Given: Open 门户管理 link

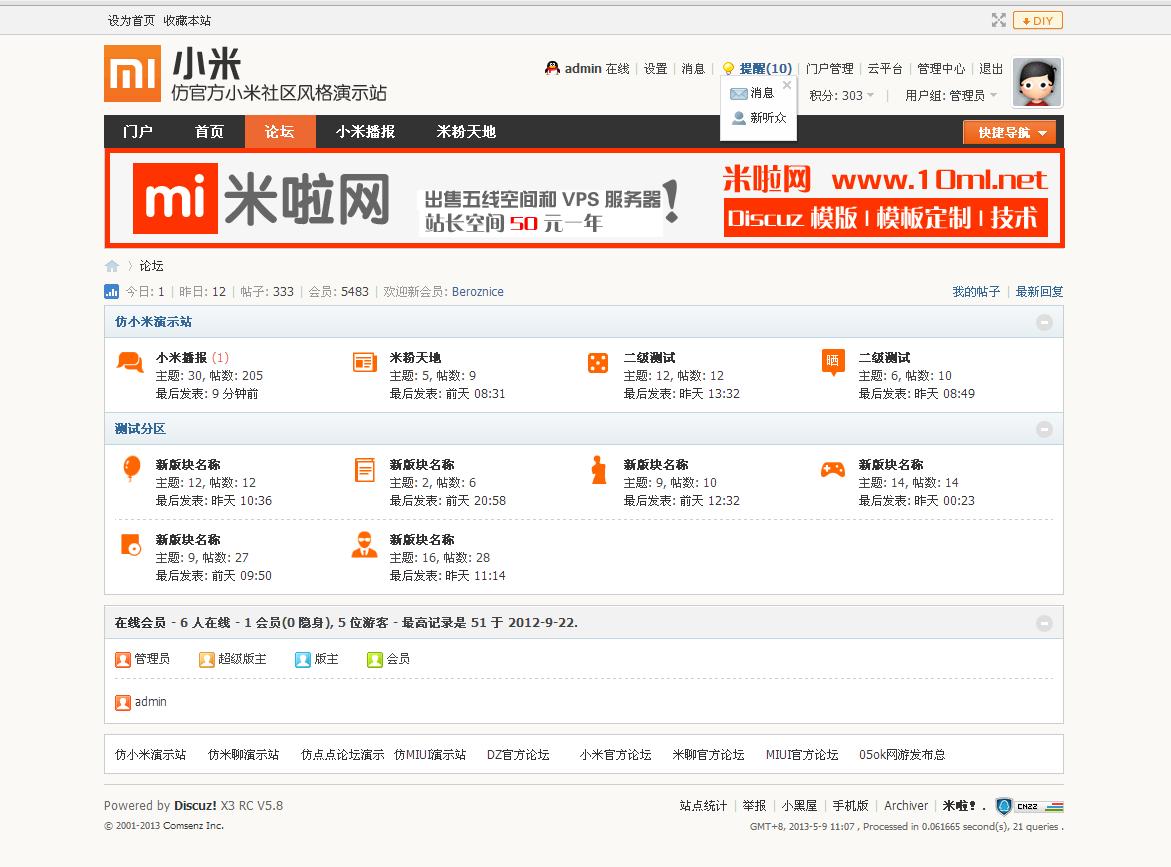Looking at the screenshot, I should click(x=829, y=69).
